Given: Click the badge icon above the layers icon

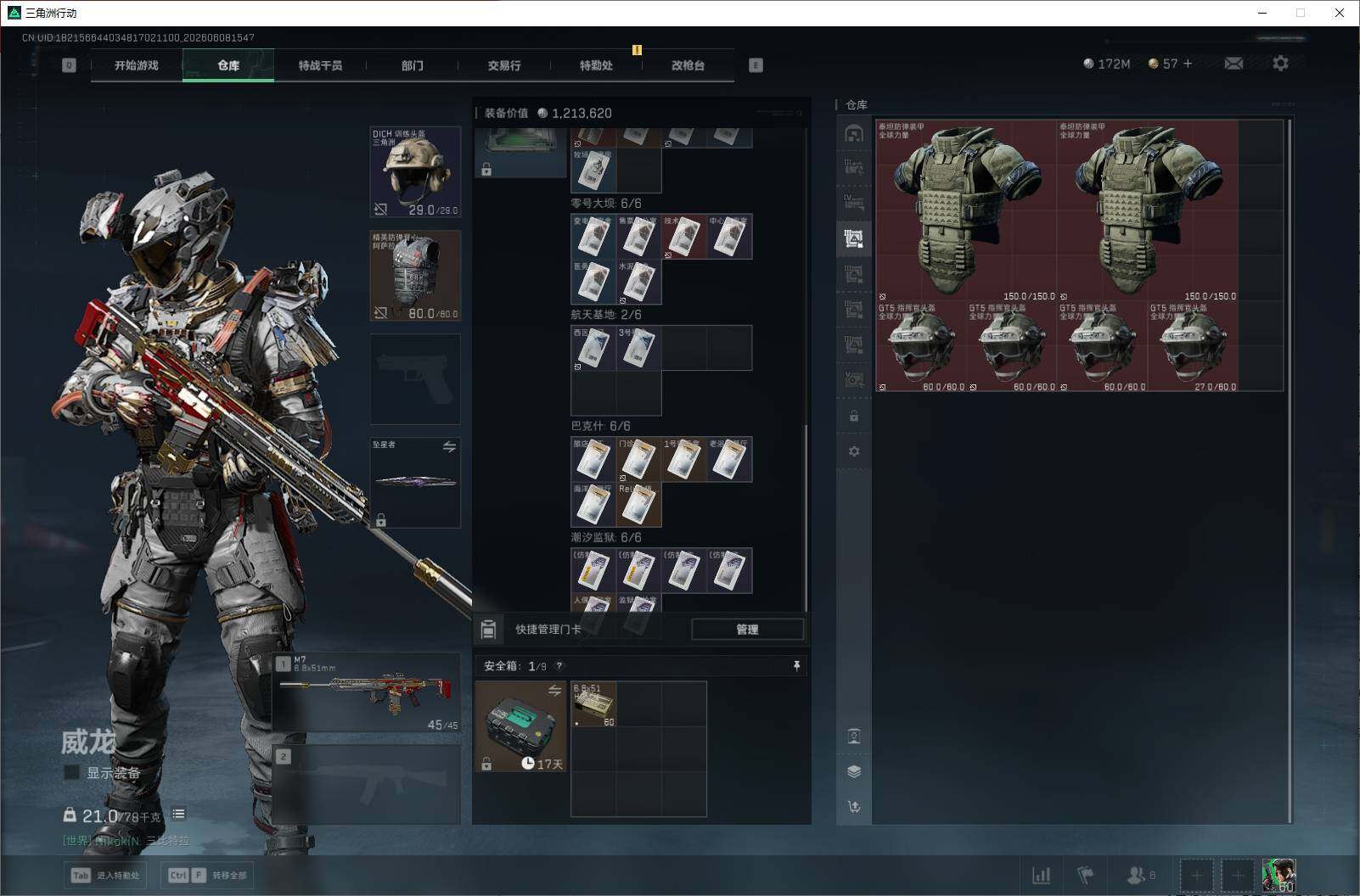Looking at the screenshot, I should point(854,736).
